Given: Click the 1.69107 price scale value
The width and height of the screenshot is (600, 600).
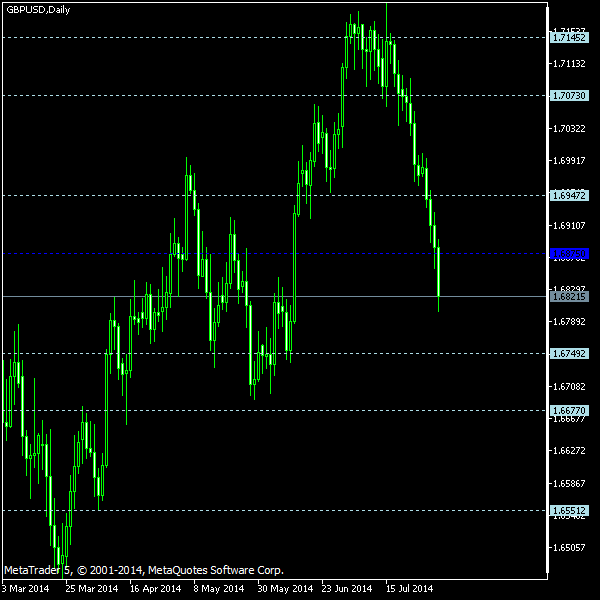Looking at the screenshot, I should [569, 226].
